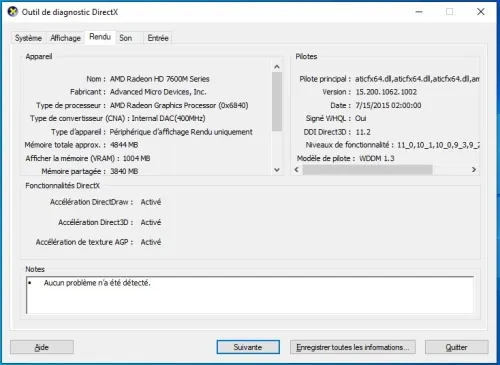The width and height of the screenshot is (500, 365).
Task: Click the Type de processeur label
Action: pyautogui.click(x=71, y=105)
